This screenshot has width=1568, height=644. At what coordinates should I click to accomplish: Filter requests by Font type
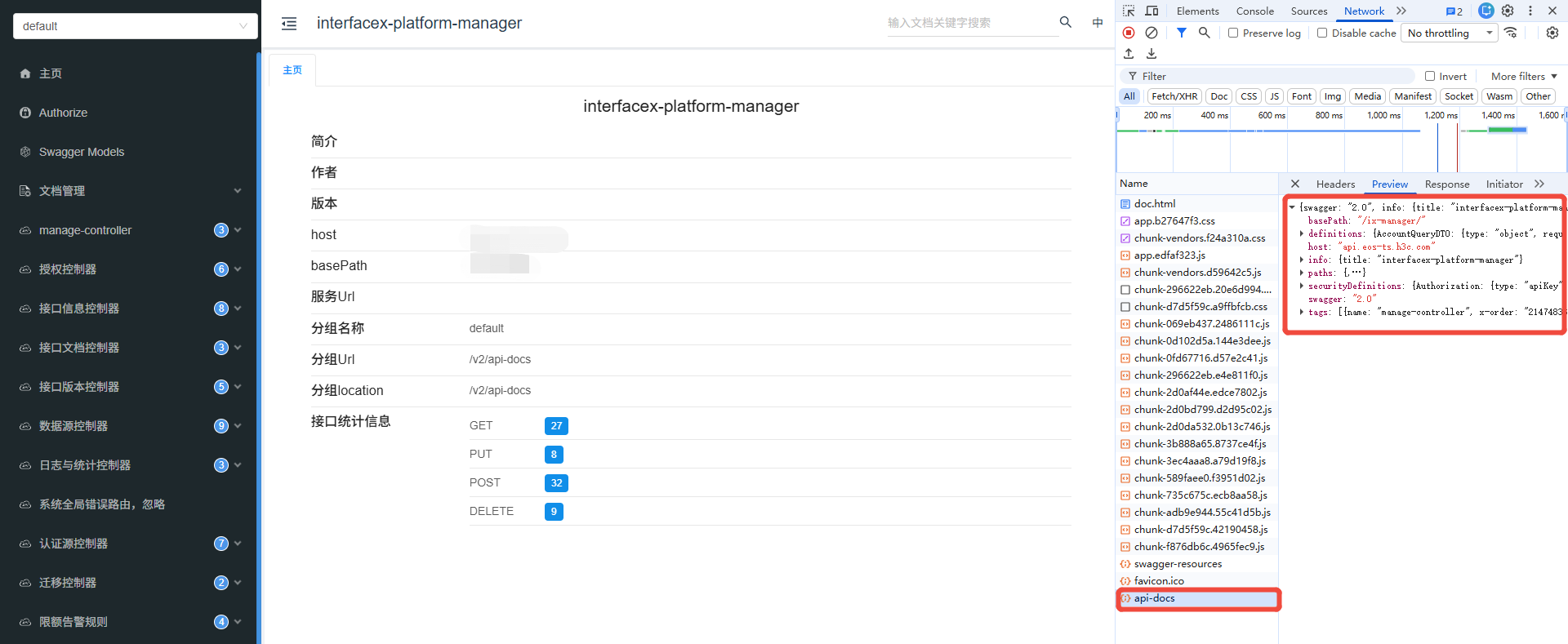pyautogui.click(x=1302, y=96)
